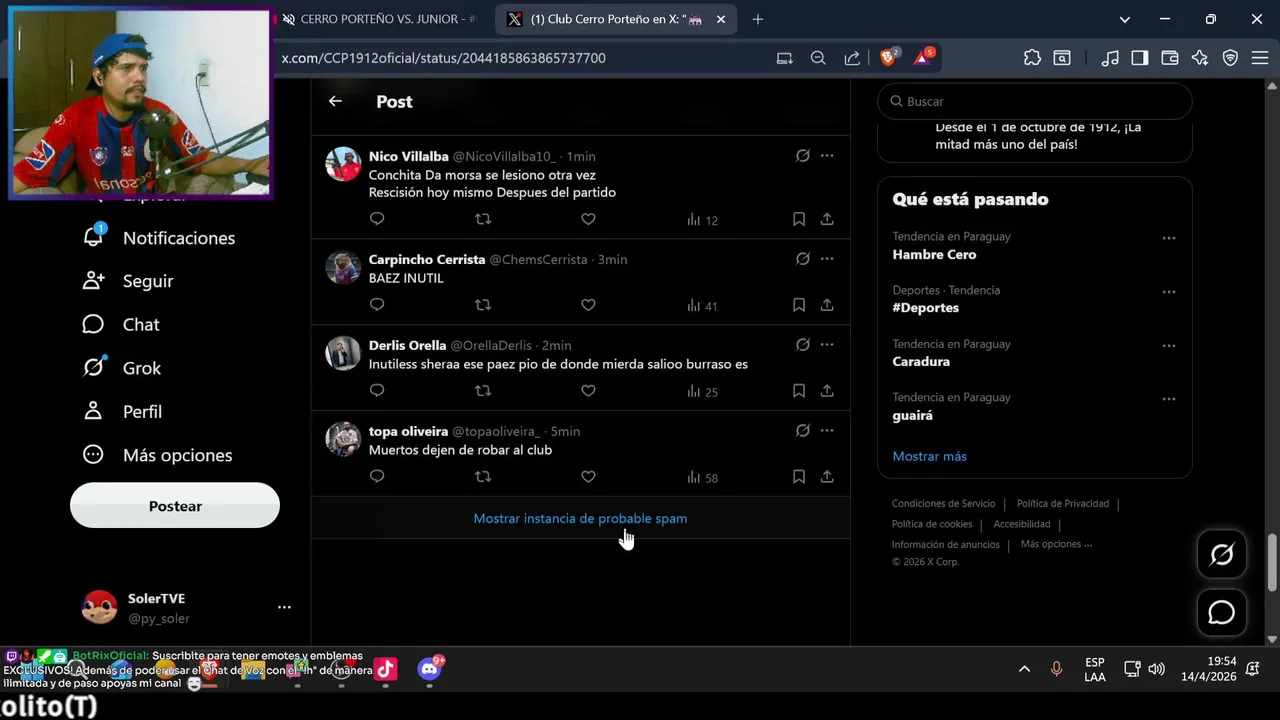Open options for #Deportes trend
The width and height of the screenshot is (1280, 720).
click(1168, 292)
